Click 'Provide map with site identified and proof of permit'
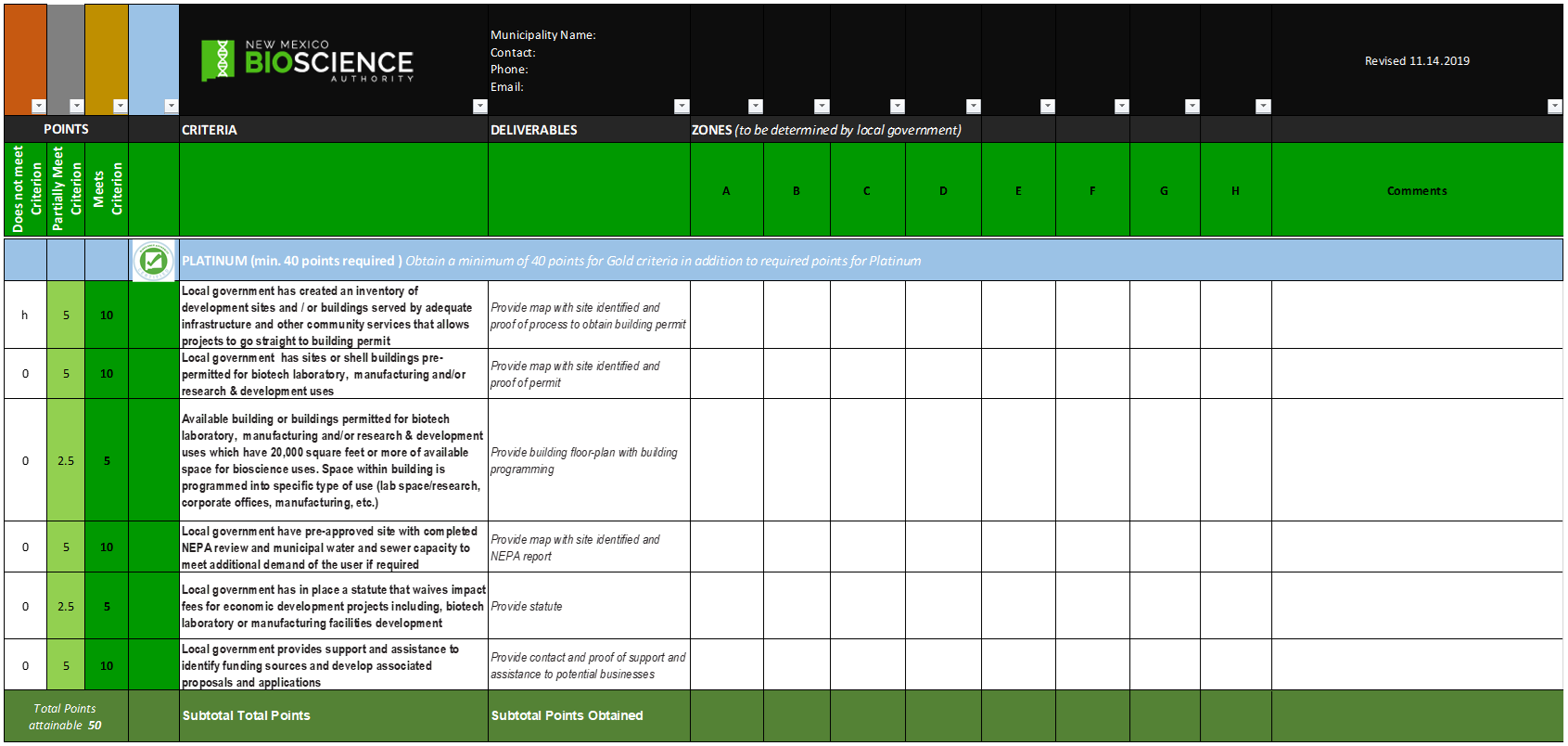 pos(589,374)
